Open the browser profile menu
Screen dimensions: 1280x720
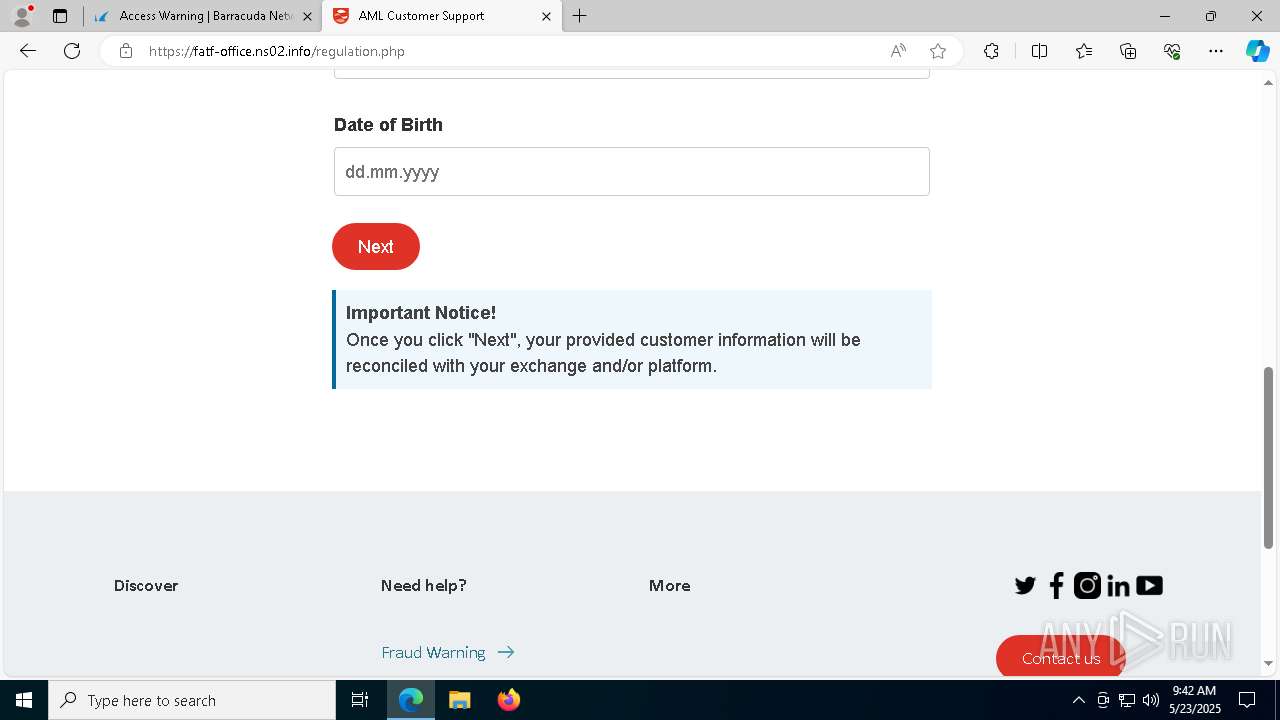pos(22,16)
